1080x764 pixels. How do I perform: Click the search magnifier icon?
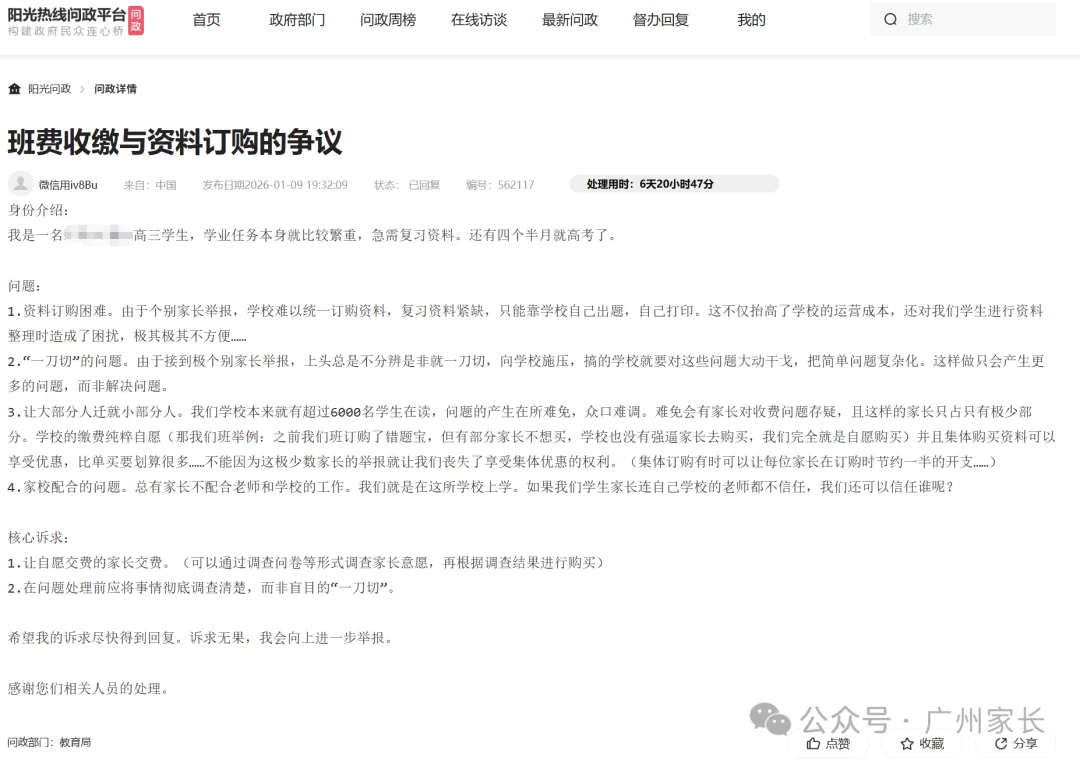coord(891,19)
